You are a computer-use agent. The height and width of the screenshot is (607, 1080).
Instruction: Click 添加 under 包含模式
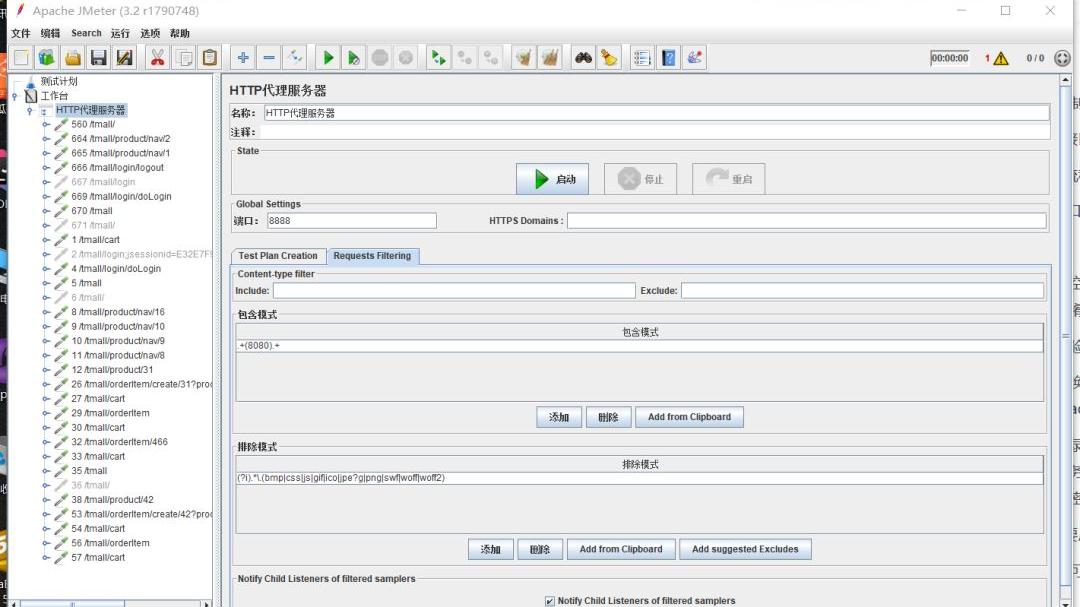pos(559,417)
